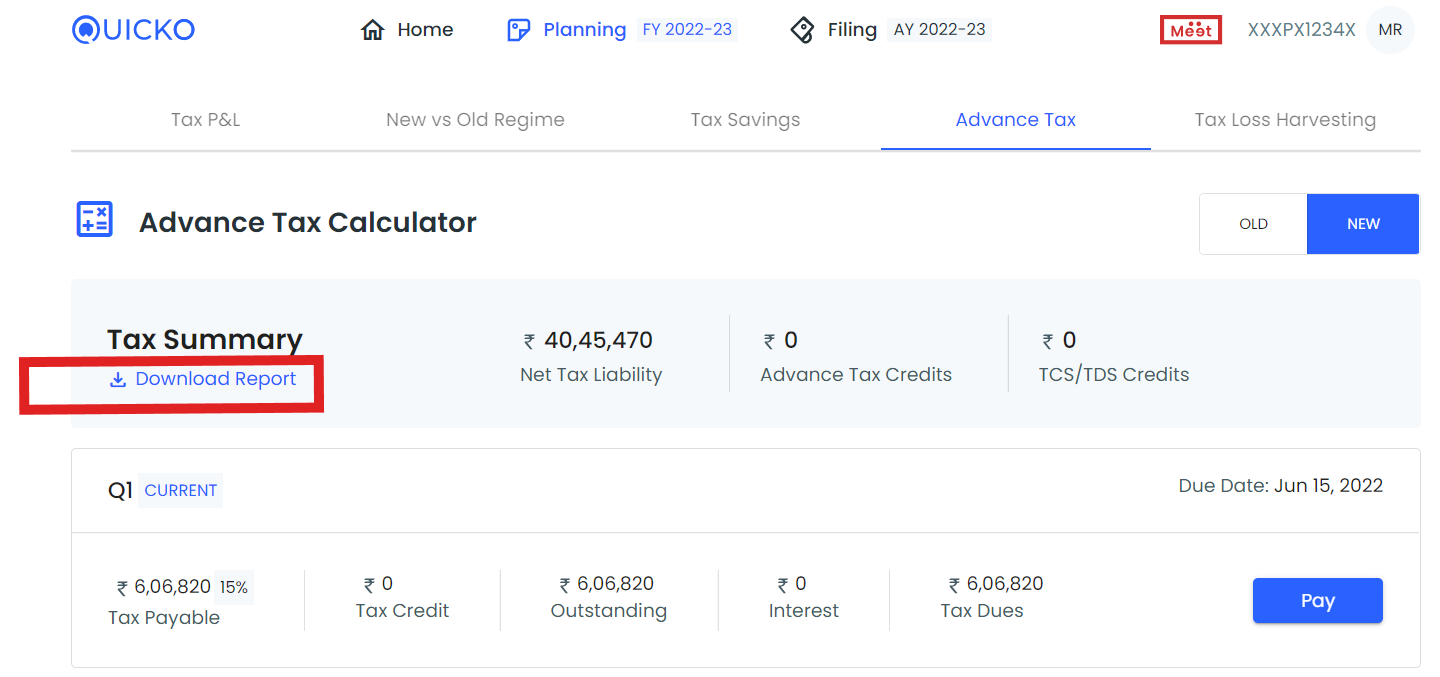Click the Quicko logo
Screen dimensions: 1440x677
click(x=133, y=29)
